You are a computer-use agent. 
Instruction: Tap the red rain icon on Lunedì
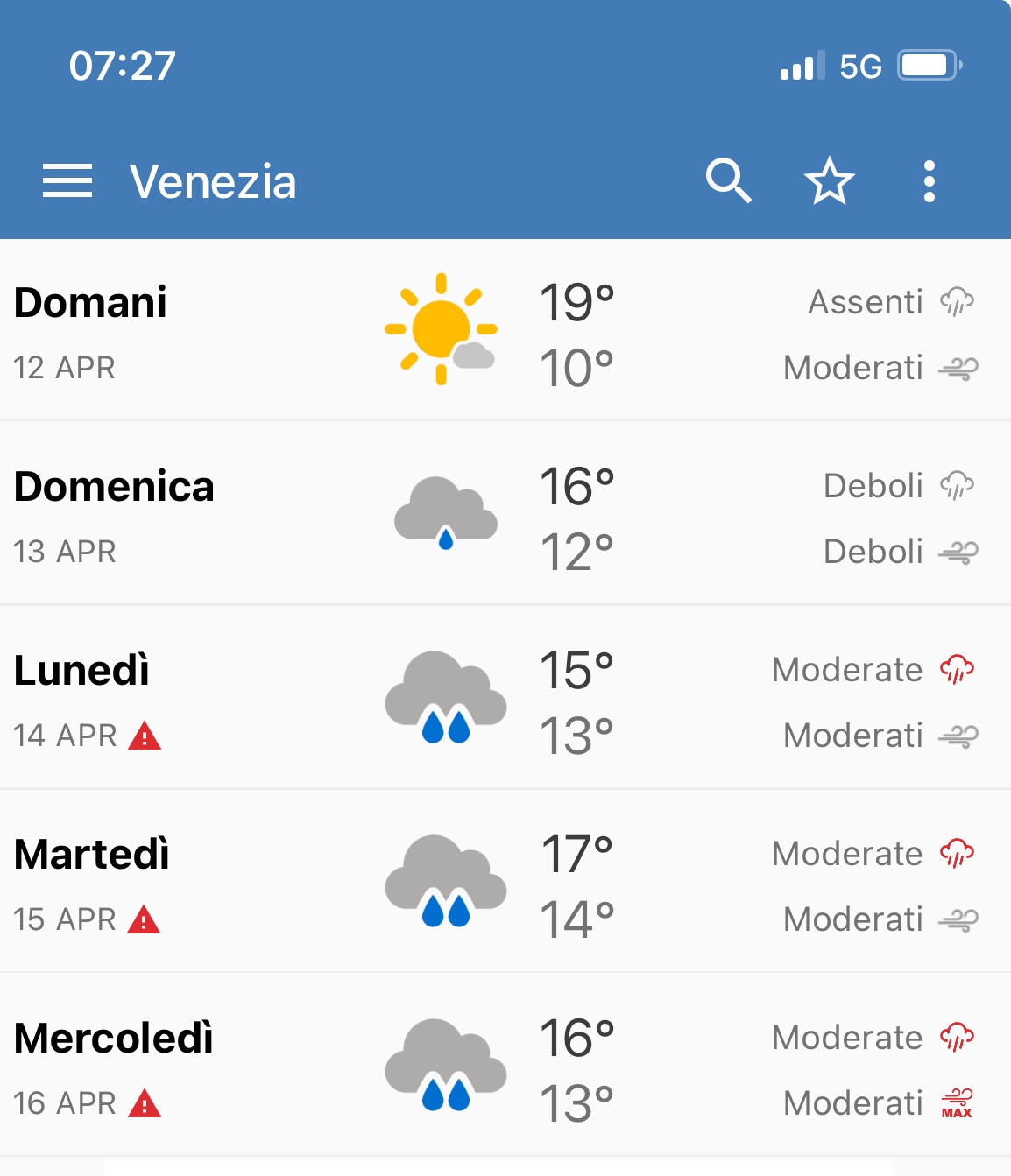tap(957, 670)
